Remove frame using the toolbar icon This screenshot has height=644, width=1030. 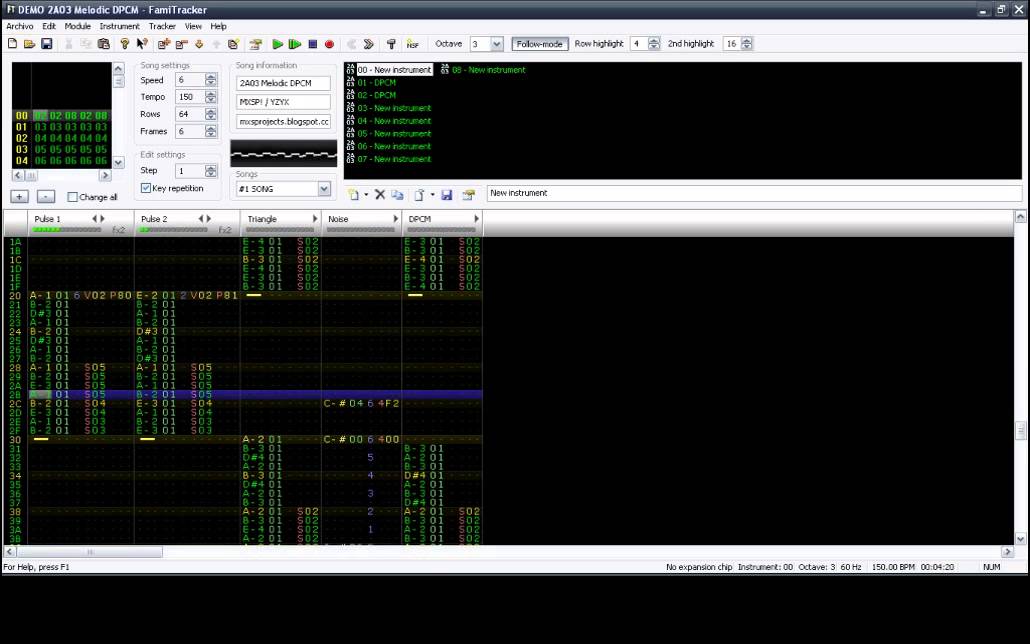[181, 44]
